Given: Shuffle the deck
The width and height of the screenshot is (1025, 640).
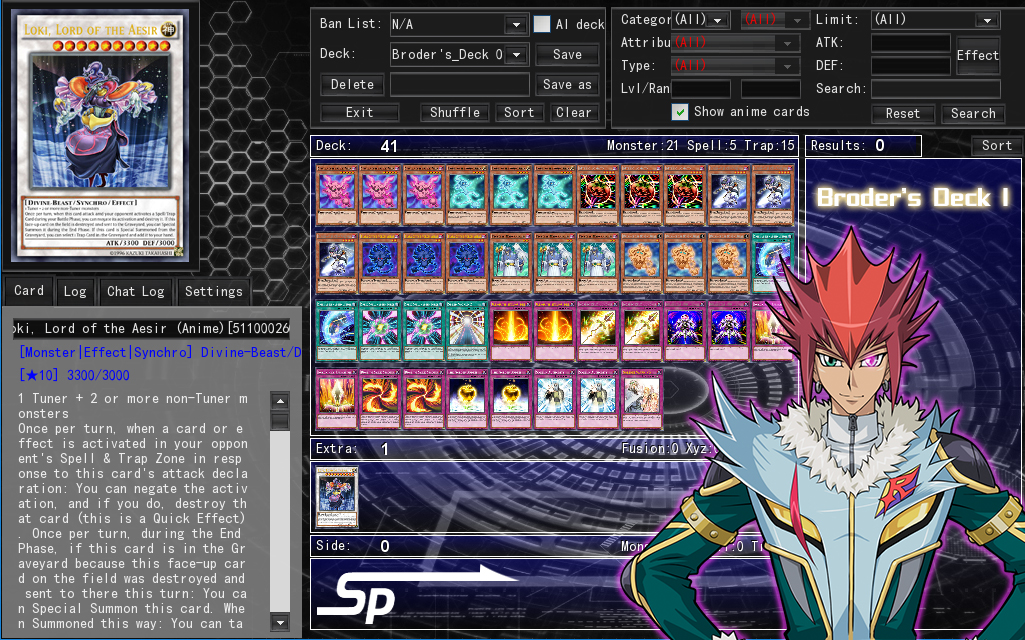Looking at the screenshot, I should 455,112.
